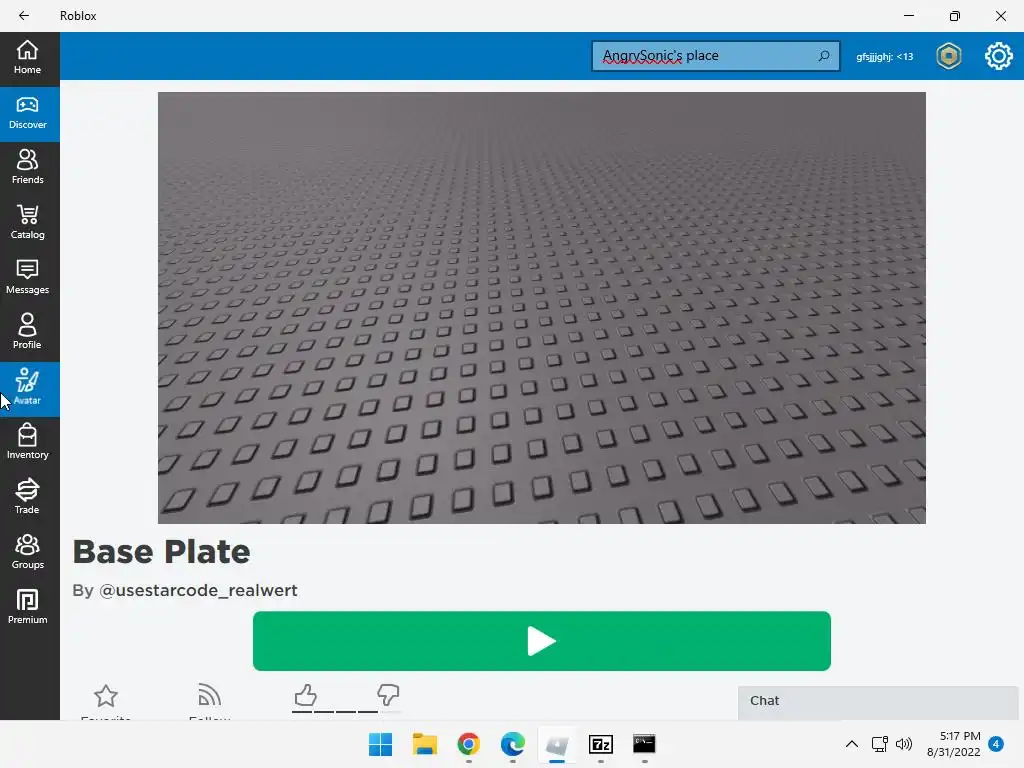This screenshot has width=1024, height=768.
Task: Open the network status tray icon
Action: tap(880, 744)
